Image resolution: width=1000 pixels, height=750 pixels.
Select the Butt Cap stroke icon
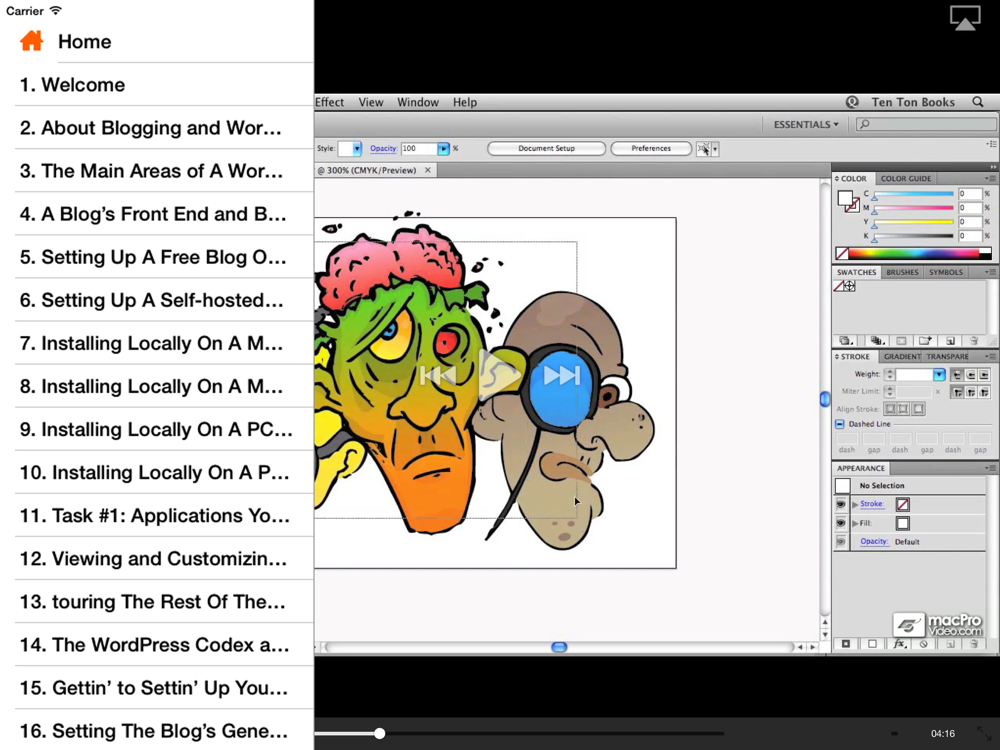tap(957, 375)
